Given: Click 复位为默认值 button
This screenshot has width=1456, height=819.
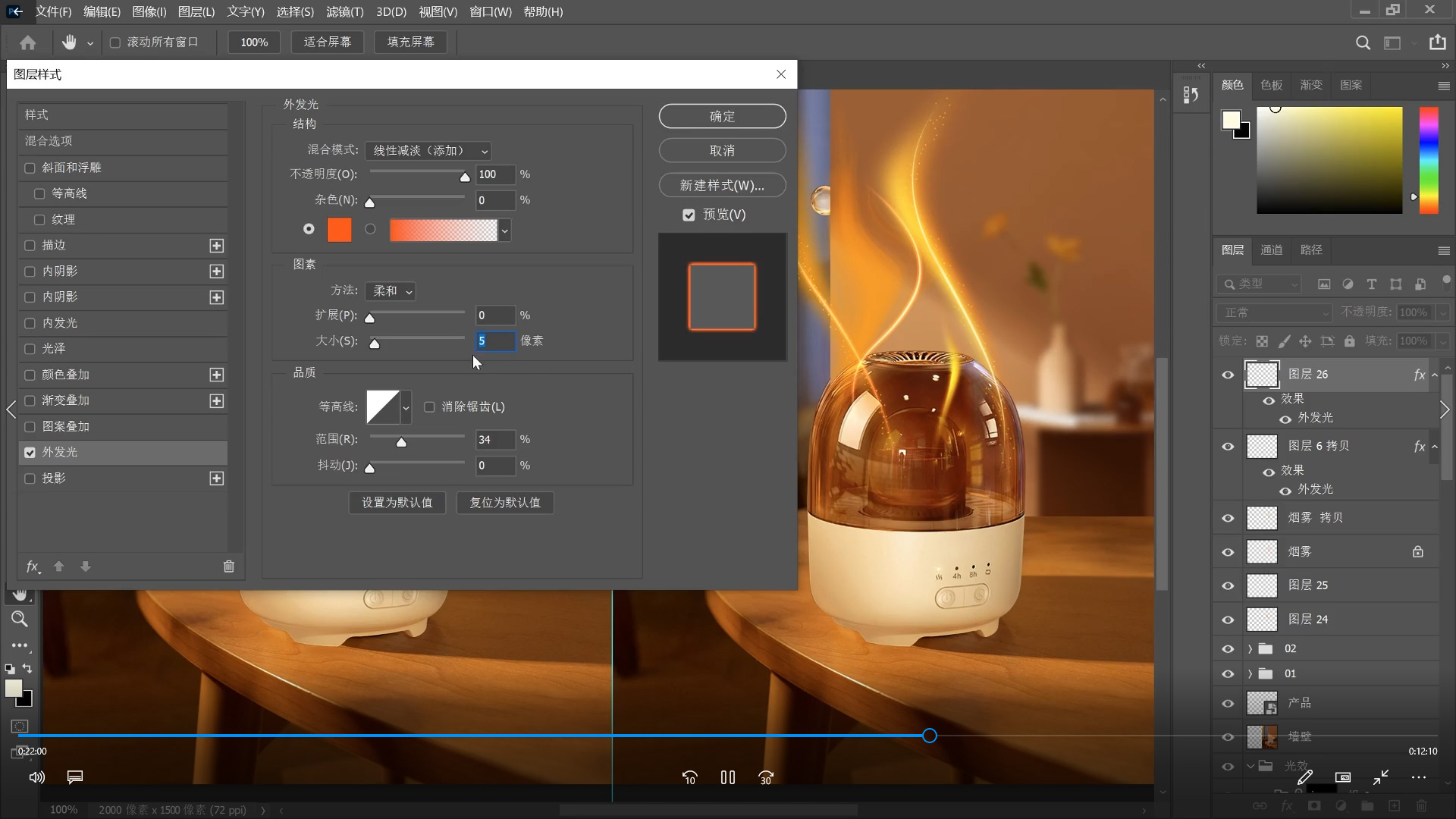Looking at the screenshot, I should [x=505, y=502].
